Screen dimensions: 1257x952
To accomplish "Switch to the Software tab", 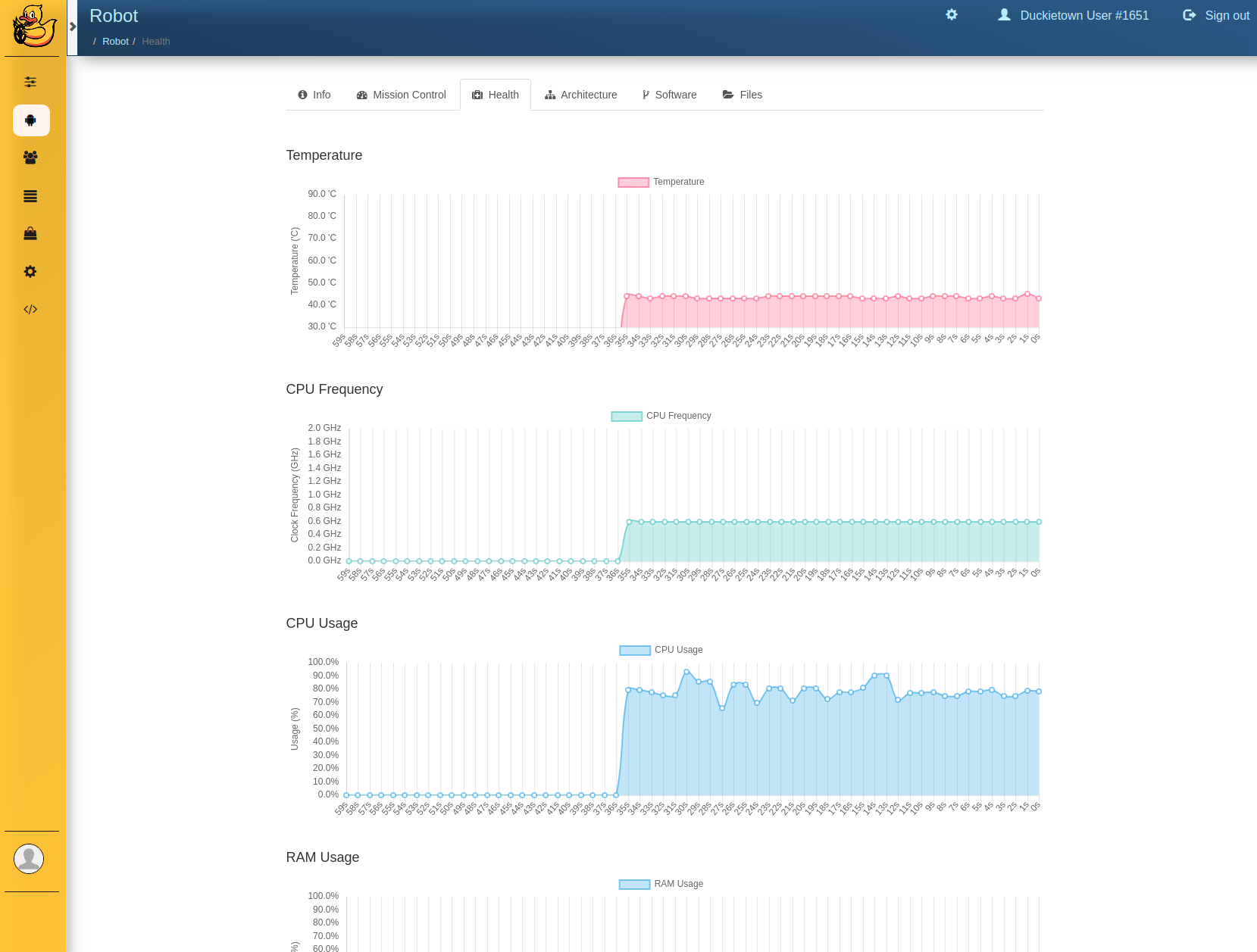I will [669, 95].
